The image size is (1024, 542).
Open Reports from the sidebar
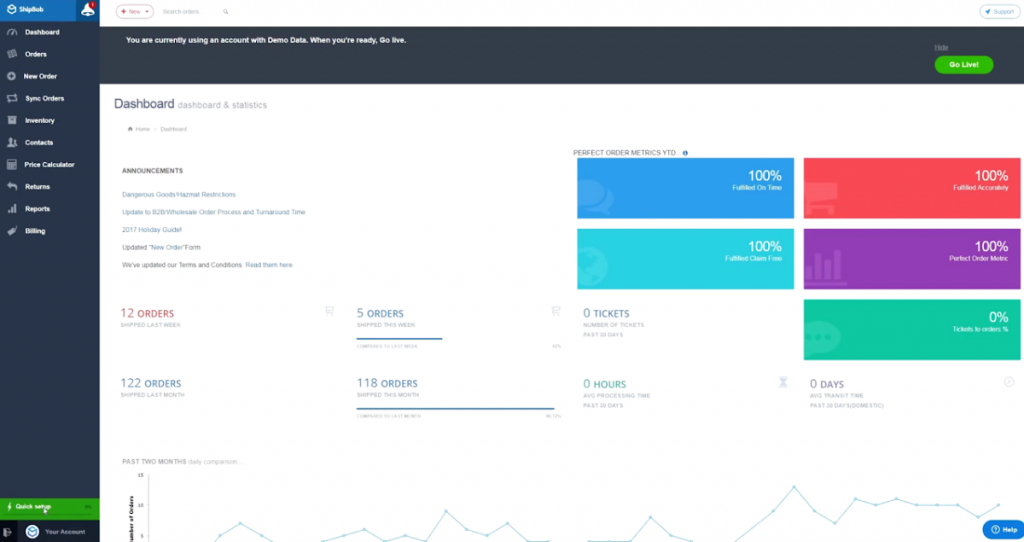(x=37, y=209)
